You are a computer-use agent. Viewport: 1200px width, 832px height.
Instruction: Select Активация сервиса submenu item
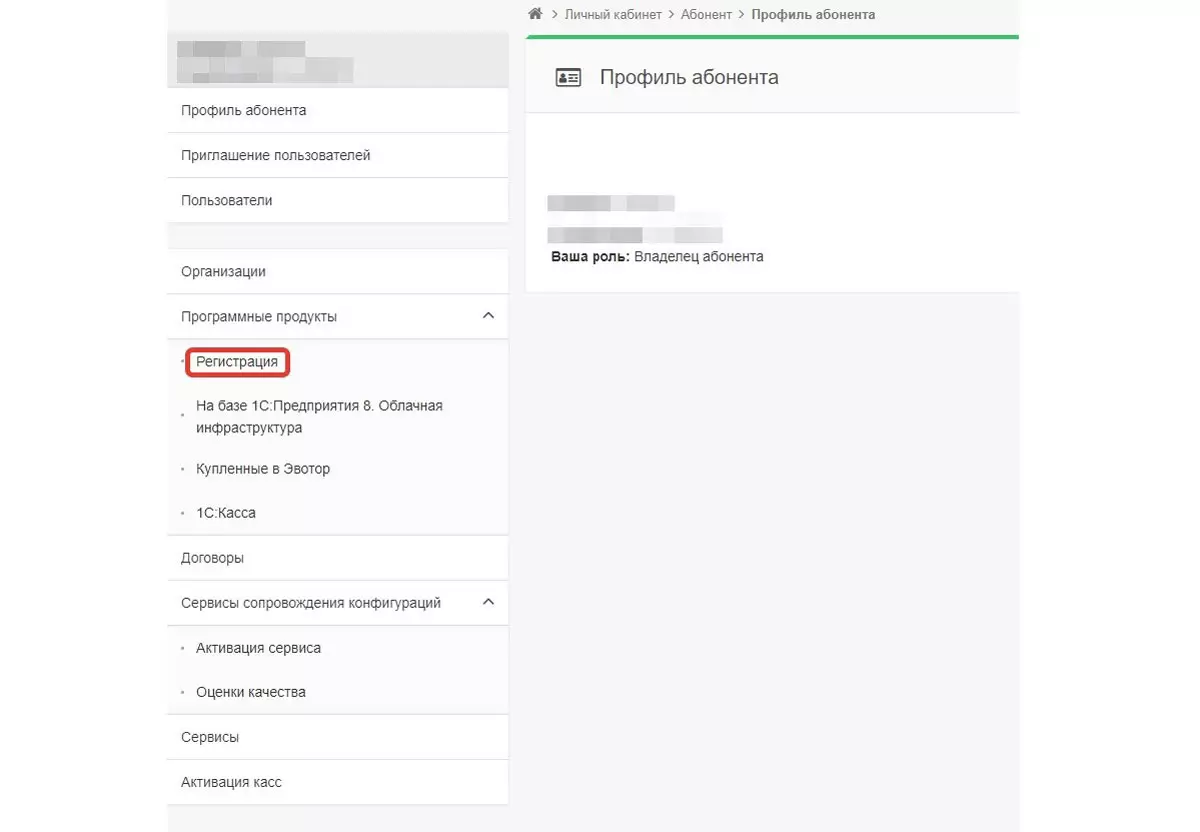tap(258, 647)
